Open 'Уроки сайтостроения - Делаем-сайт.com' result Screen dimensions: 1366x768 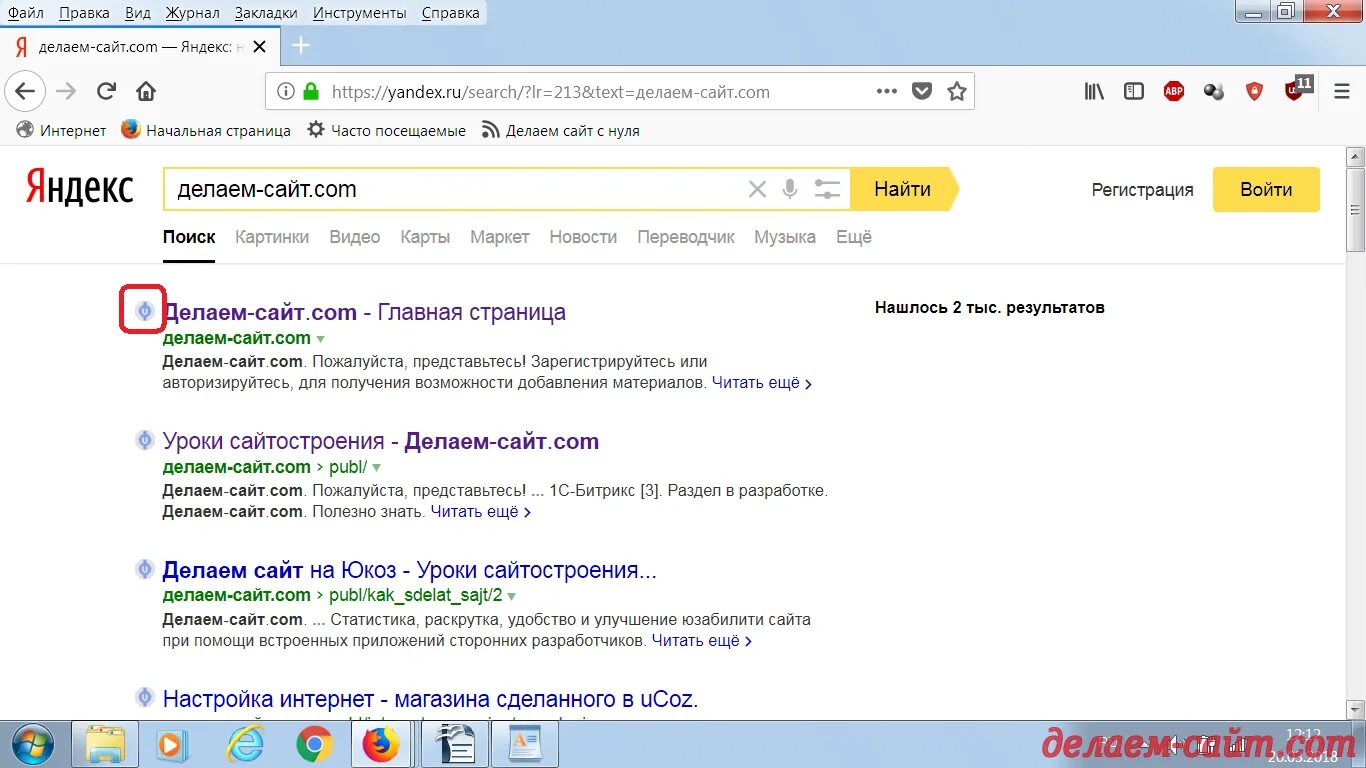(381, 441)
